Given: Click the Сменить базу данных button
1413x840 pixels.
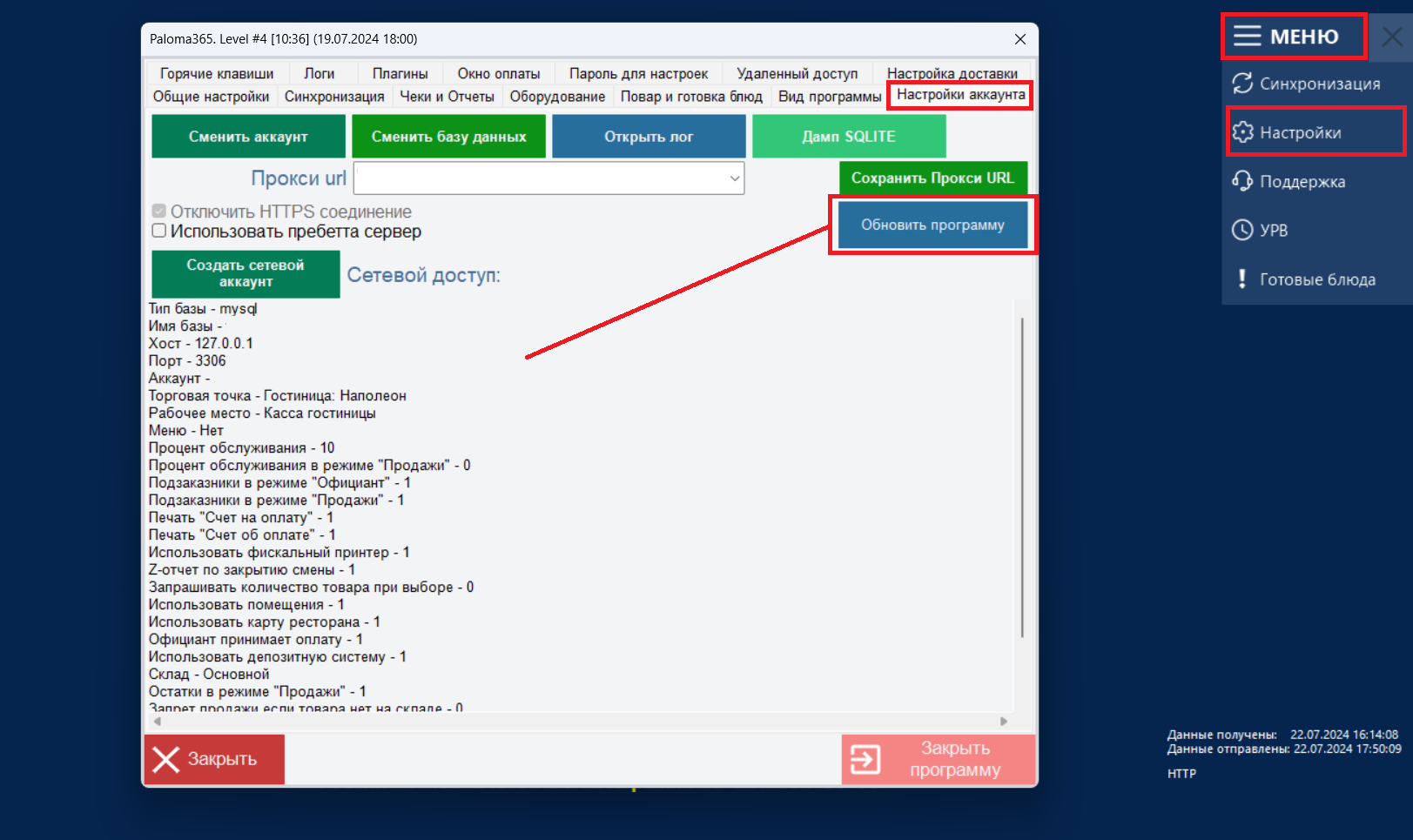Looking at the screenshot, I should [x=448, y=137].
